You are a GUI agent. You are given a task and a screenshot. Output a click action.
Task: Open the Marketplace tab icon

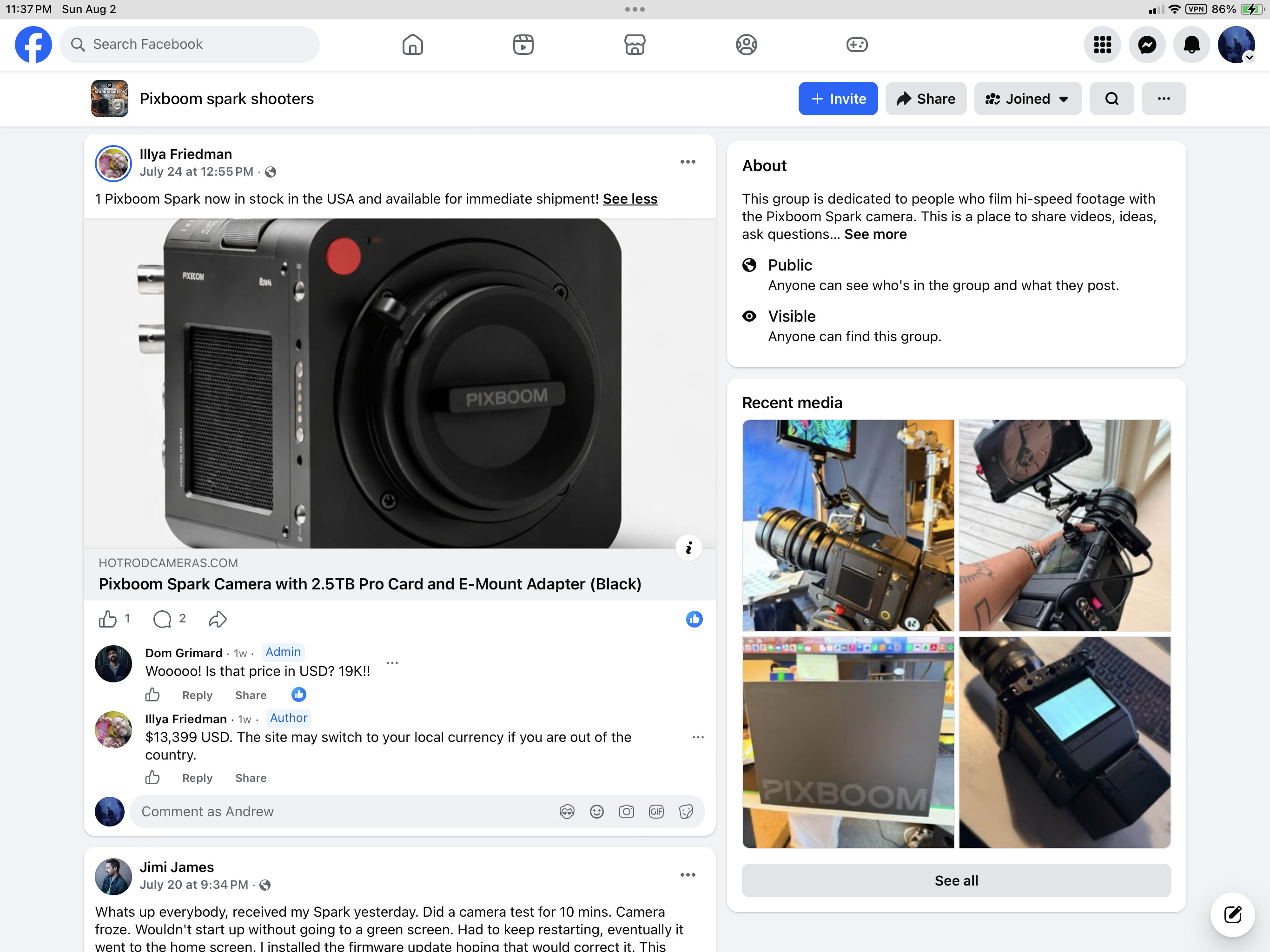(635, 44)
